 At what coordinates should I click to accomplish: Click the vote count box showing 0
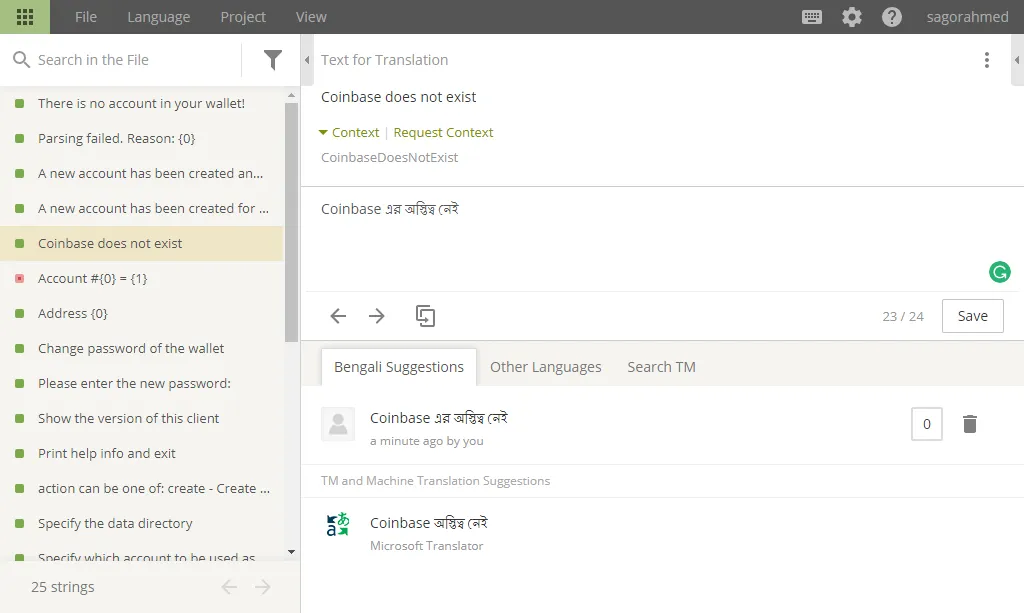tap(926, 424)
